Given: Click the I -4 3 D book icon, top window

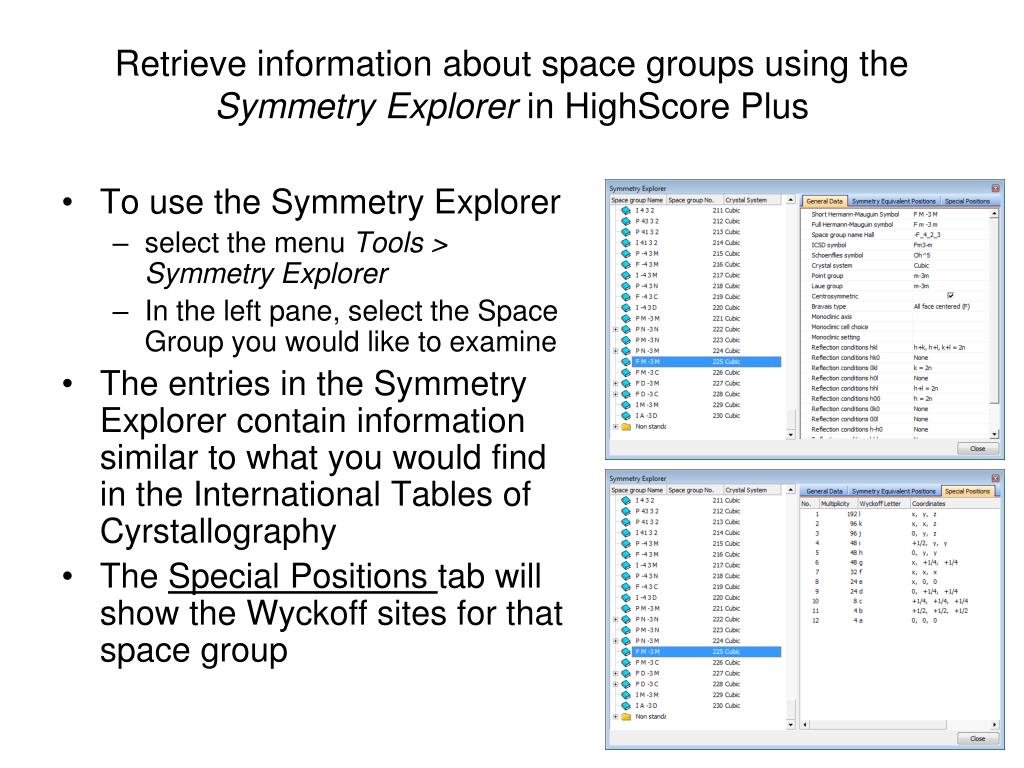Looking at the screenshot, I should tap(626, 308).
